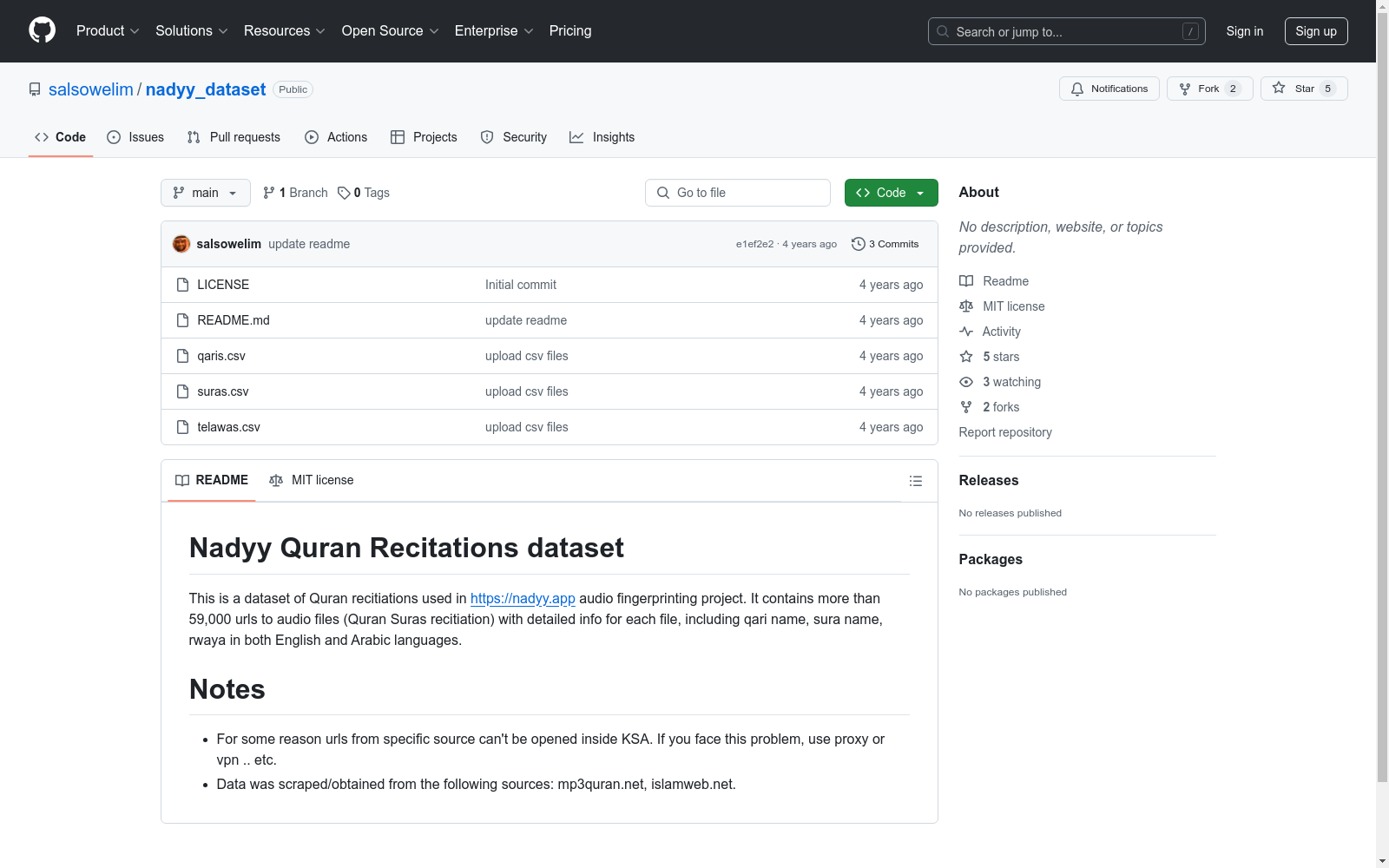
Task: Click the GitHub logo icon
Action: [x=42, y=30]
